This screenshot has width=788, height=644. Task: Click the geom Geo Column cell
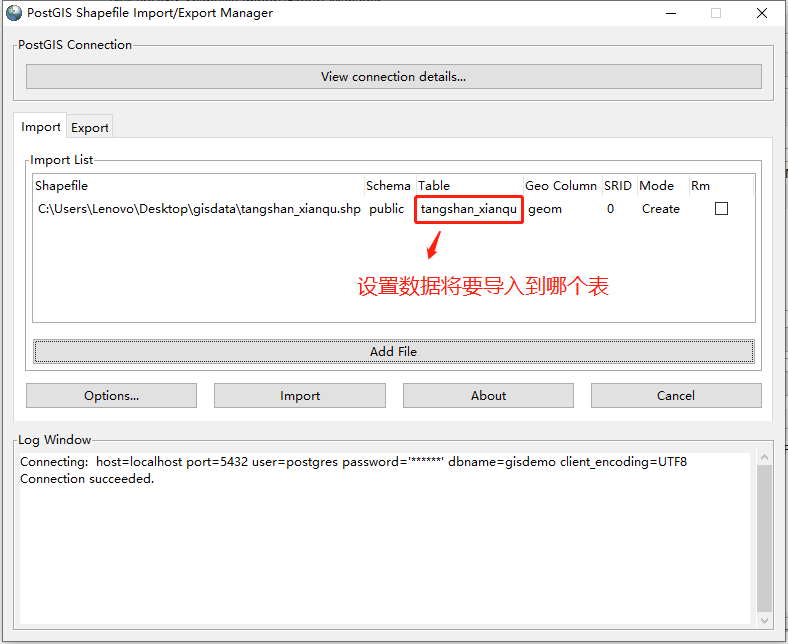coord(545,209)
